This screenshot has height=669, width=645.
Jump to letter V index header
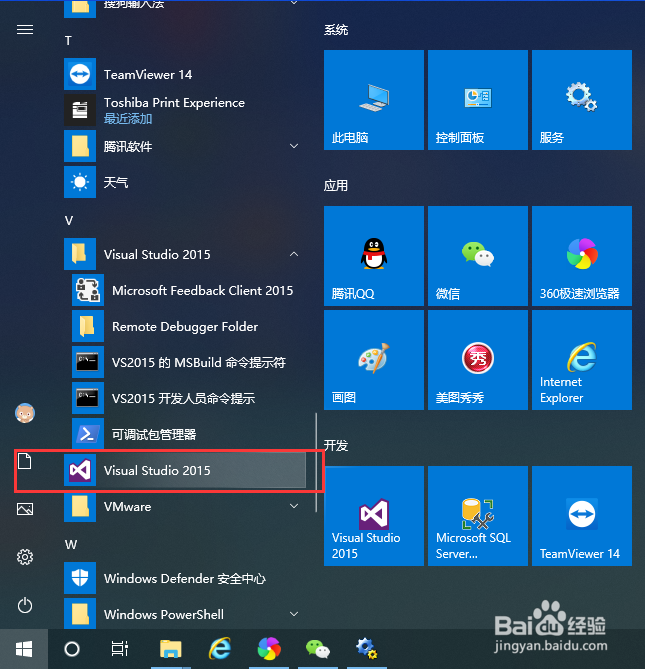(69, 221)
